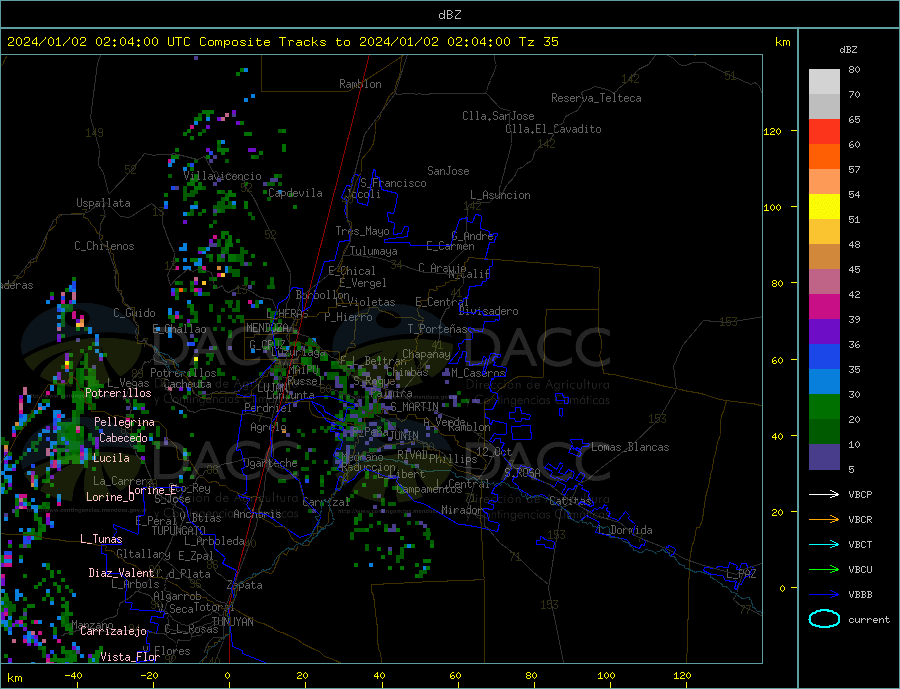
Task: Click the purple 39 dBZ color swatch
Action: click(824, 332)
